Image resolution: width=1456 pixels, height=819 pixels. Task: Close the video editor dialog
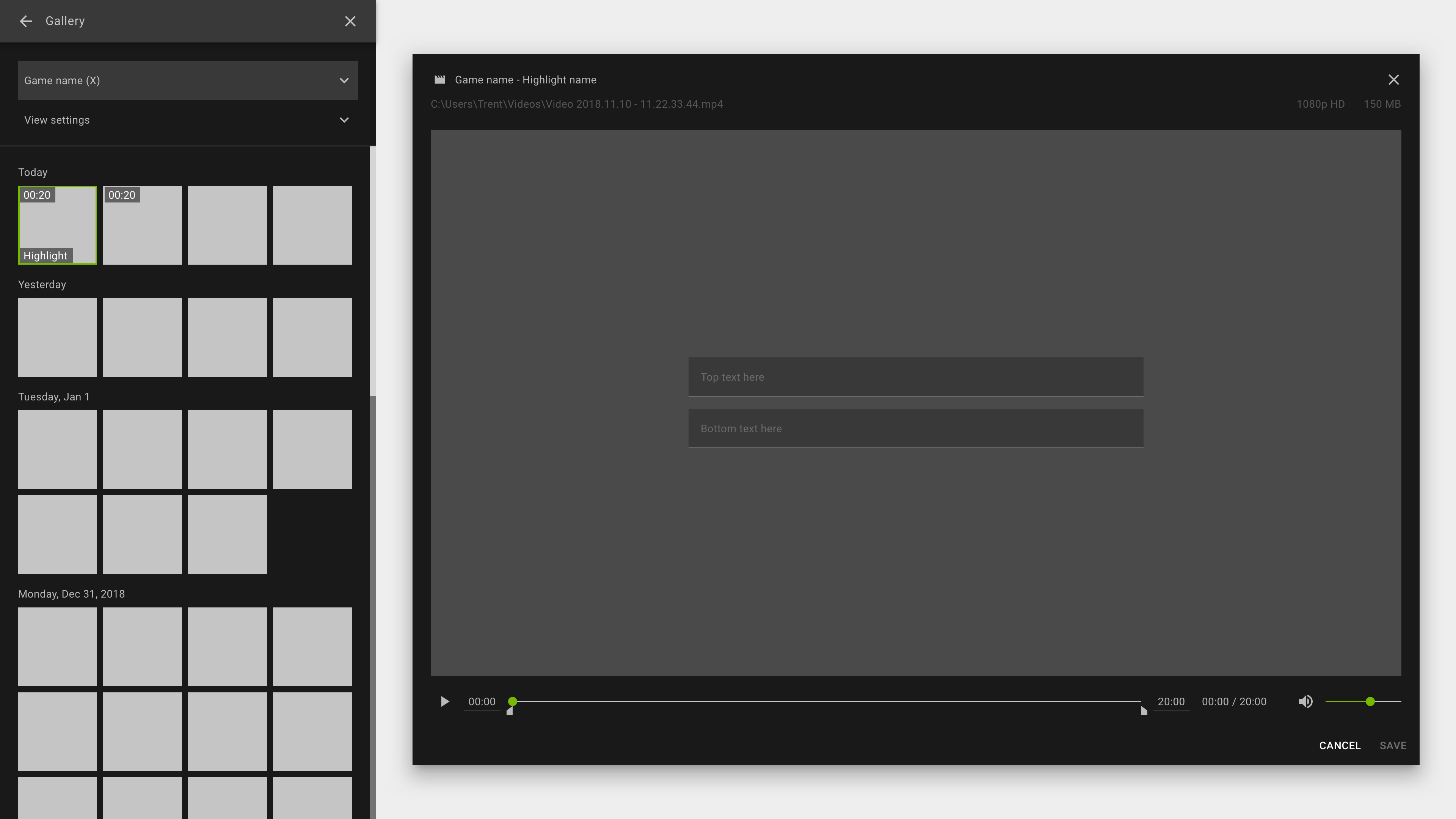click(x=1393, y=80)
